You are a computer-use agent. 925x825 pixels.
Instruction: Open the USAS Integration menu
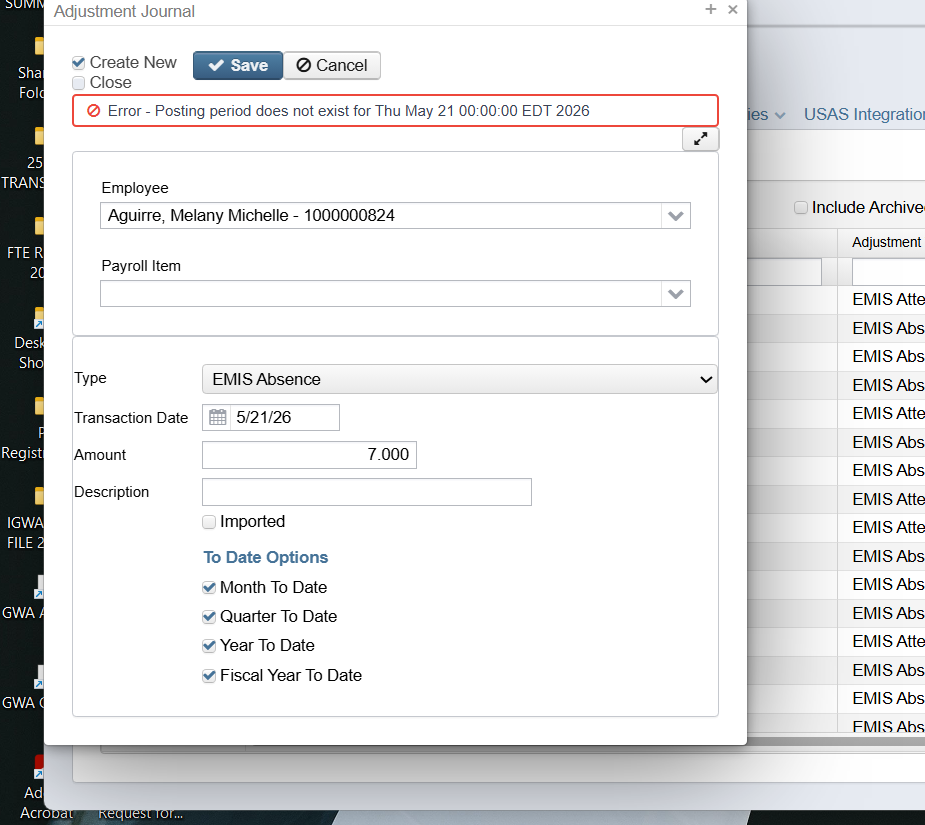click(864, 115)
